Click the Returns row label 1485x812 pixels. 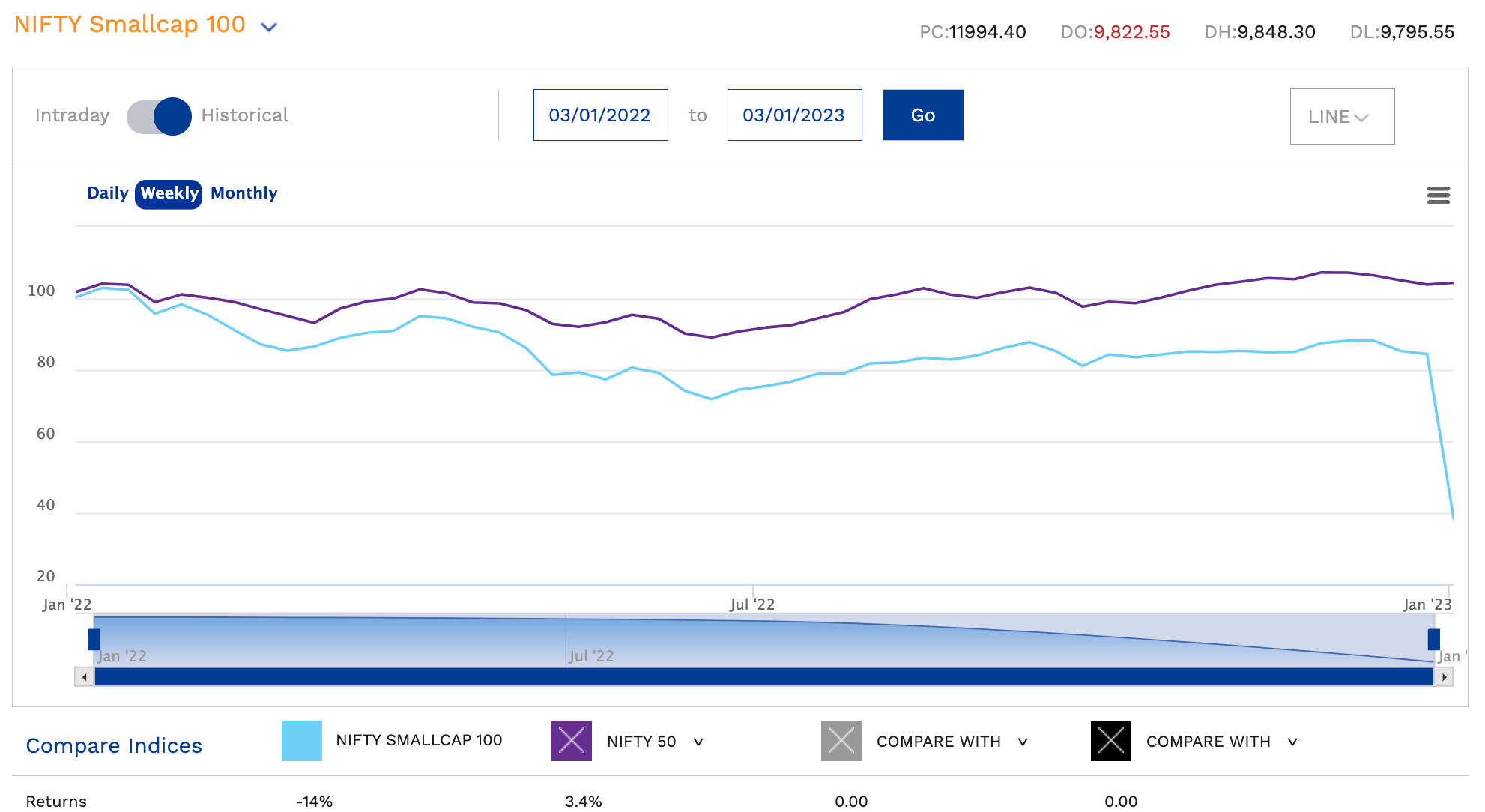point(56,802)
